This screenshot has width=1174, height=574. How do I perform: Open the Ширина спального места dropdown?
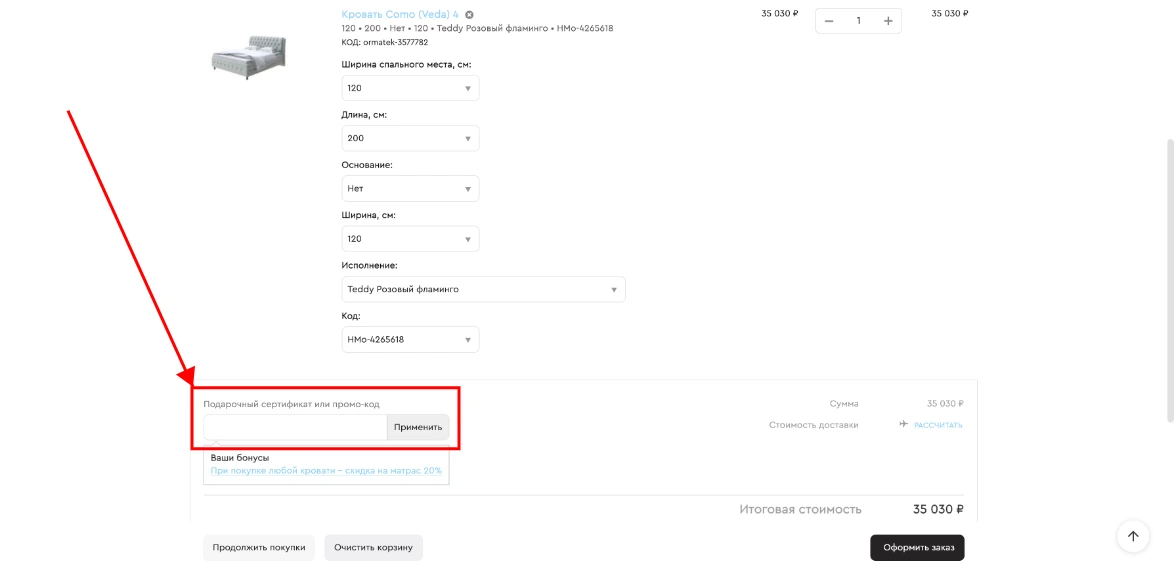point(410,88)
